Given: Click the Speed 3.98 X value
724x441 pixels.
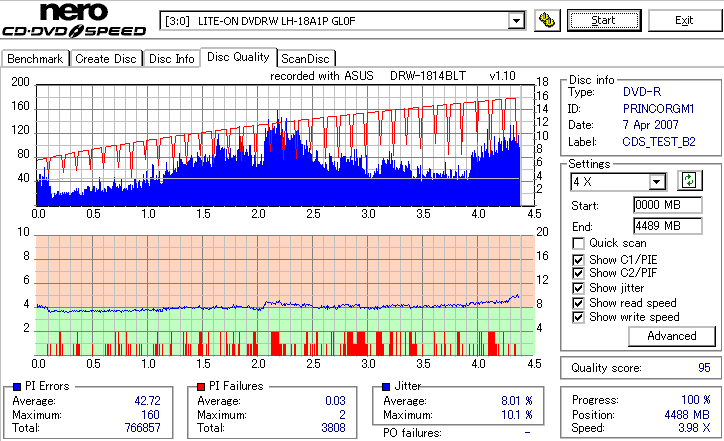Looking at the screenshot, I should pyautogui.click(x=694, y=428).
